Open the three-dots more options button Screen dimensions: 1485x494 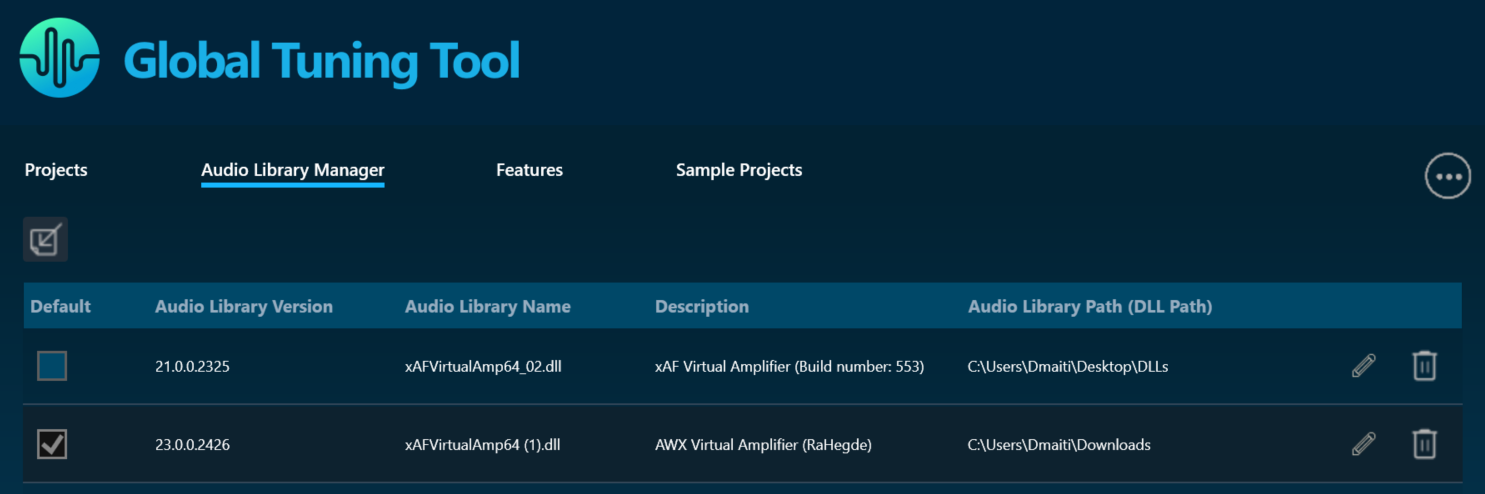(1448, 177)
